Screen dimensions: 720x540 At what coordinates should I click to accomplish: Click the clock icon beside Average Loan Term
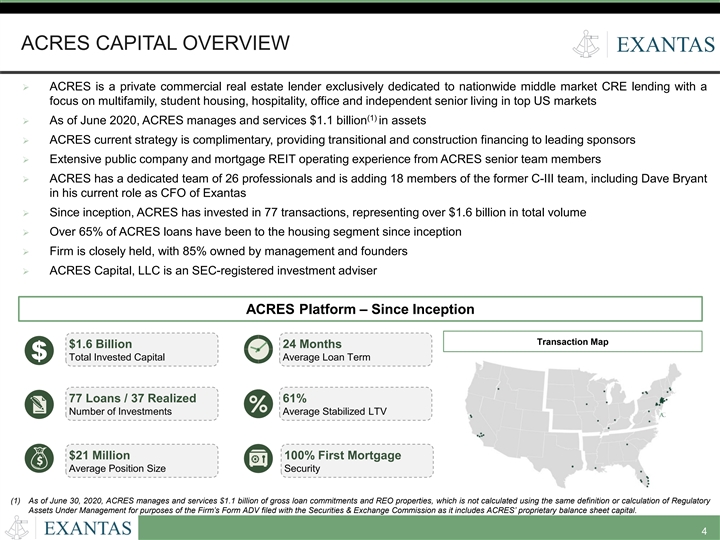point(259,349)
